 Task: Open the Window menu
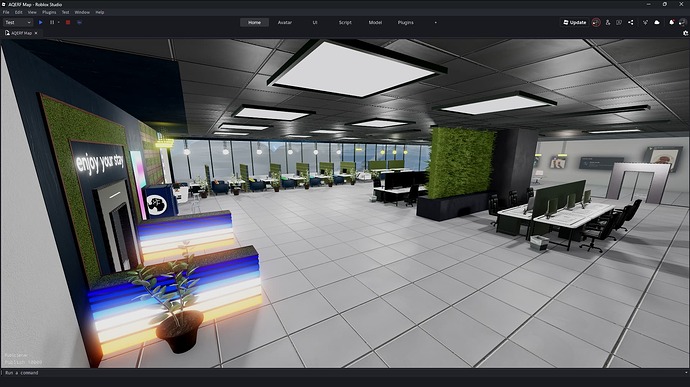[x=82, y=12]
